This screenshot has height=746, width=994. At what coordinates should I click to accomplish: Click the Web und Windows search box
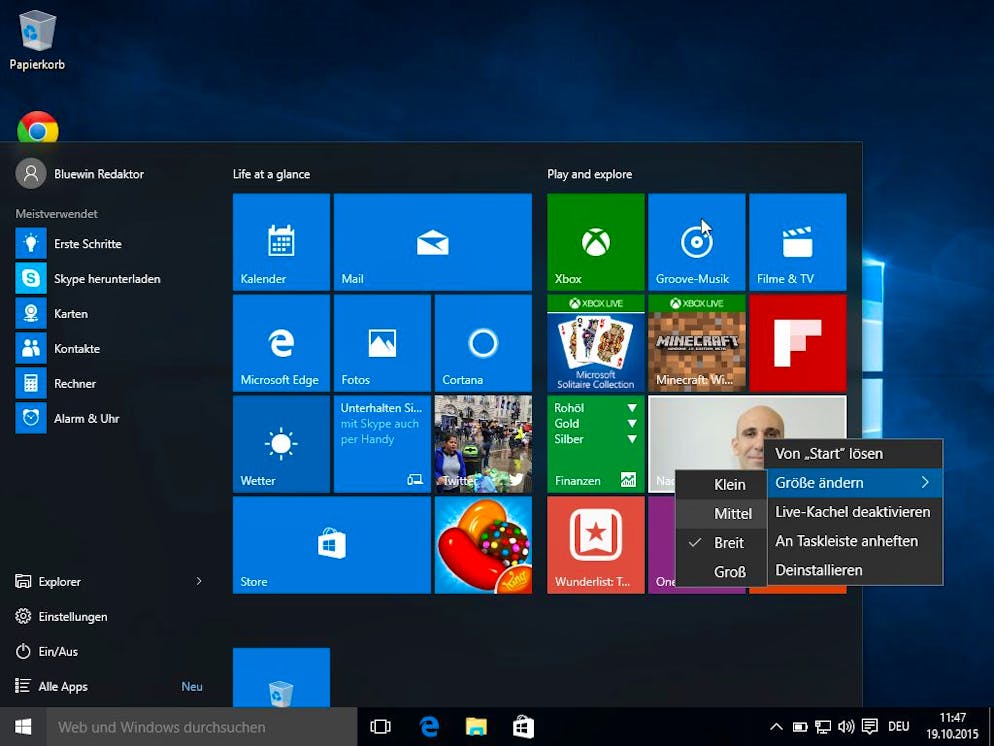click(202, 727)
